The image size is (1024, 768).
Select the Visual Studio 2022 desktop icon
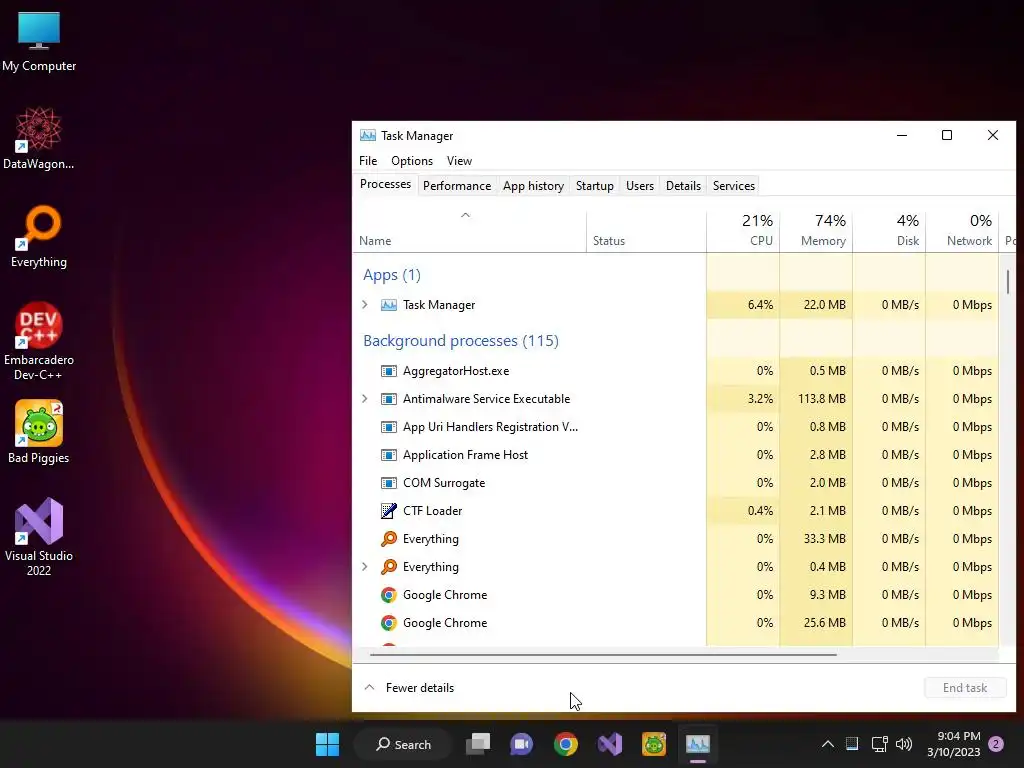pos(39,537)
